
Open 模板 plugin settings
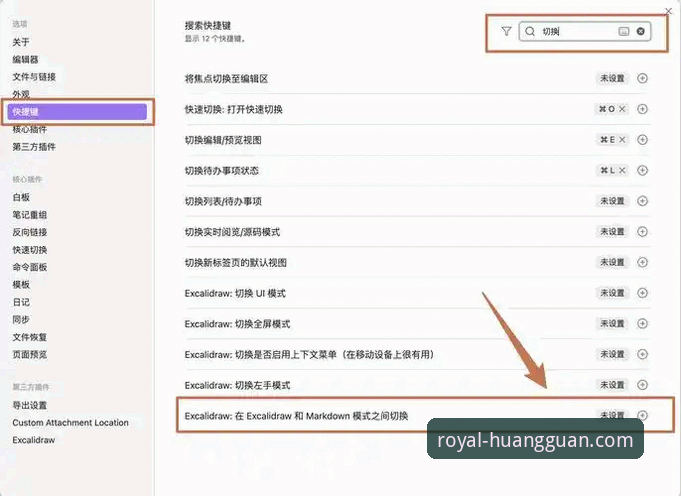tap(21, 284)
